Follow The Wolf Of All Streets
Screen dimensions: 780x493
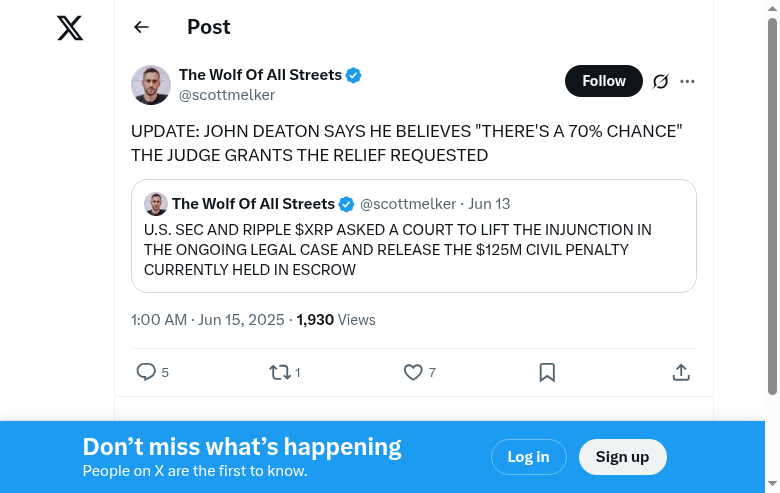[604, 81]
